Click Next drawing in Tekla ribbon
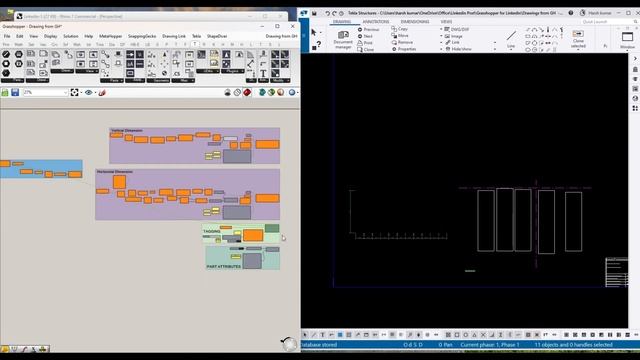The width and height of the screenshot is (640, 360). point(365,36)
